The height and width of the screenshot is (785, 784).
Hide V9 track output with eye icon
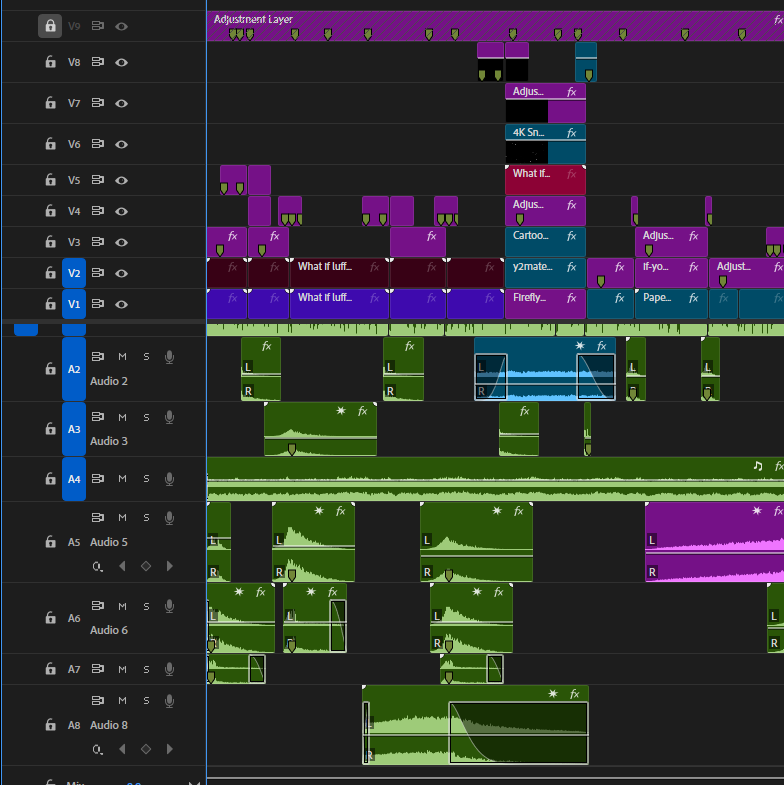click(x=122, y=26)
